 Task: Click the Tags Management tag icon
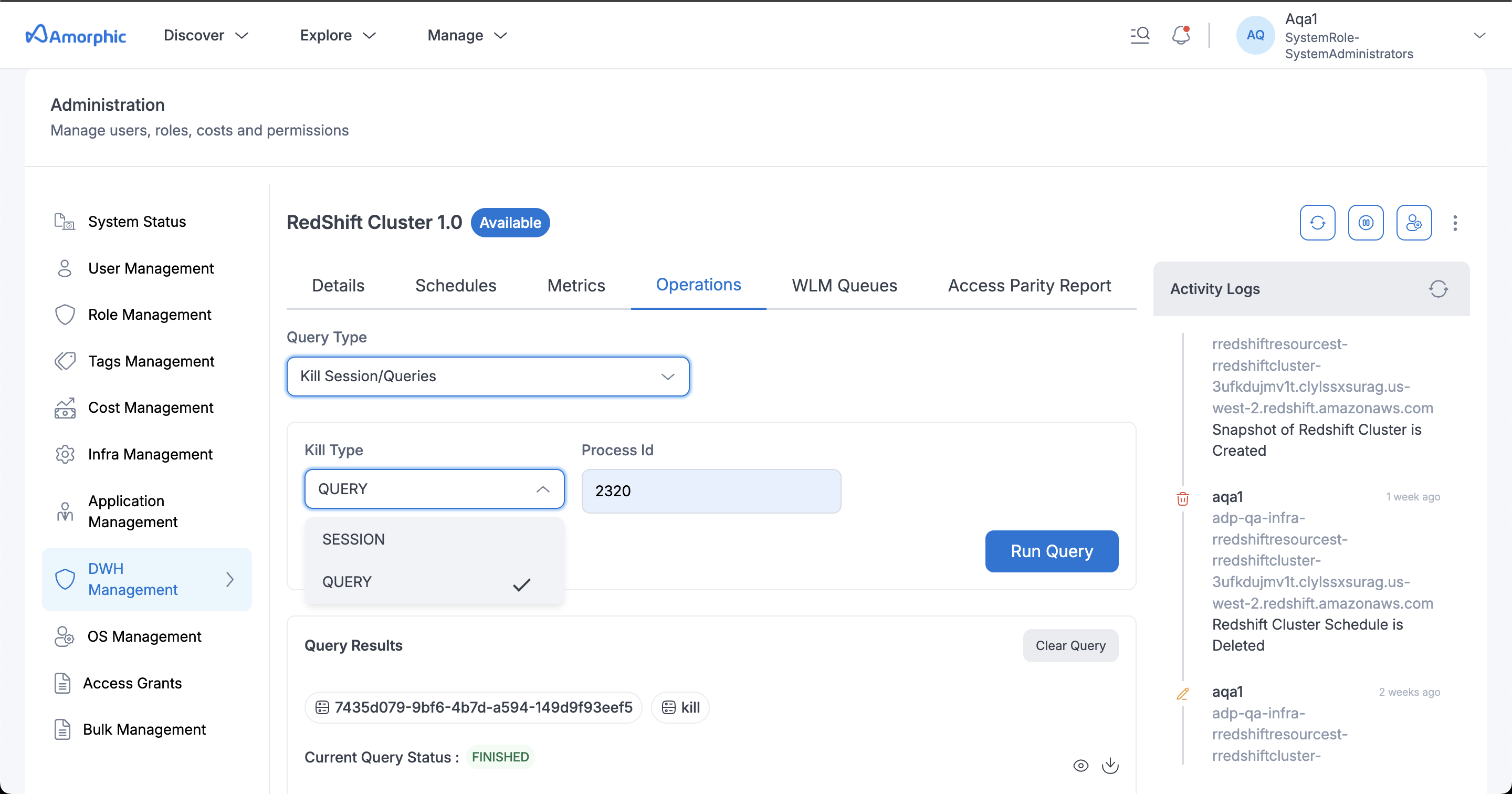(65, 361)
